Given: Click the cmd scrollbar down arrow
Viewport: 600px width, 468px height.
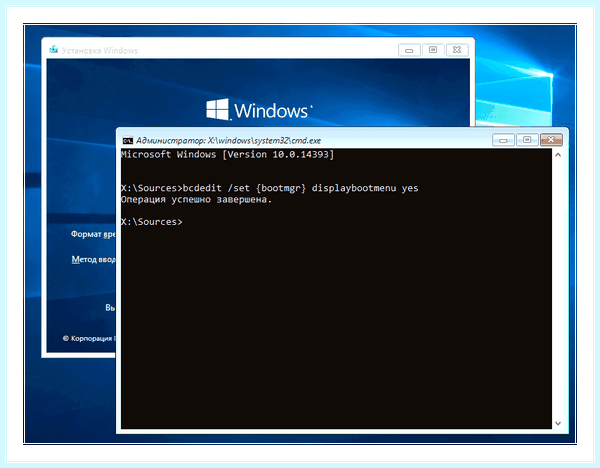Looking at the screenshot, I should (x=558, y=423).
